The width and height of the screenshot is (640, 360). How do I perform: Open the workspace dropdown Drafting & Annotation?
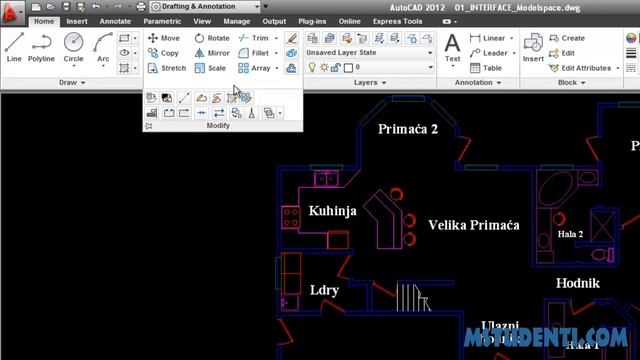coord(205,7)
